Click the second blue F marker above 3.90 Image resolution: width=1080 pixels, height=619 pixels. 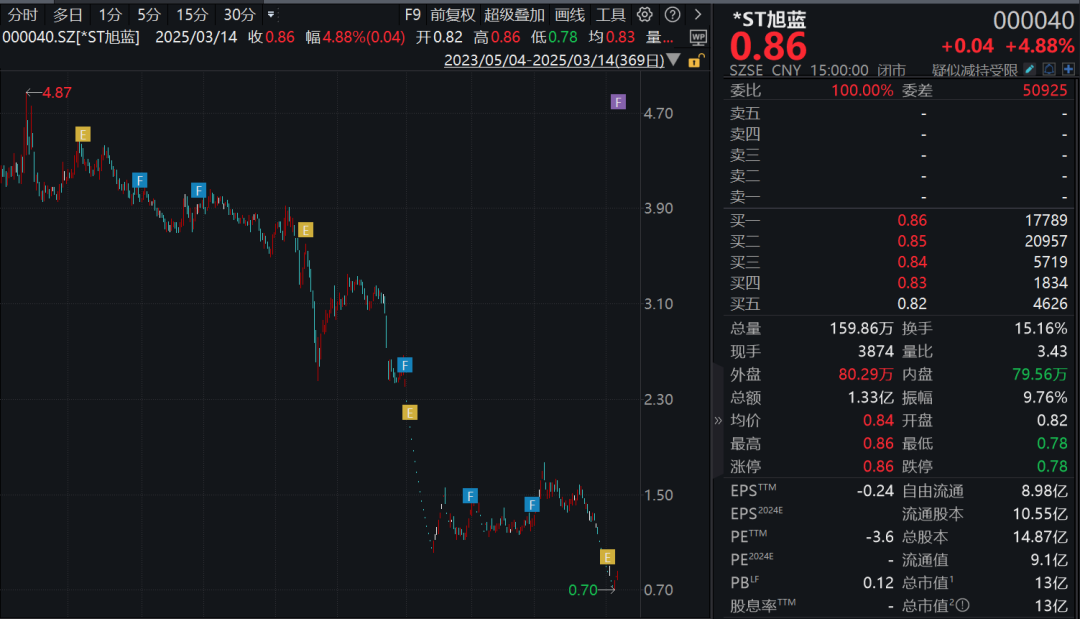point(198,190)
